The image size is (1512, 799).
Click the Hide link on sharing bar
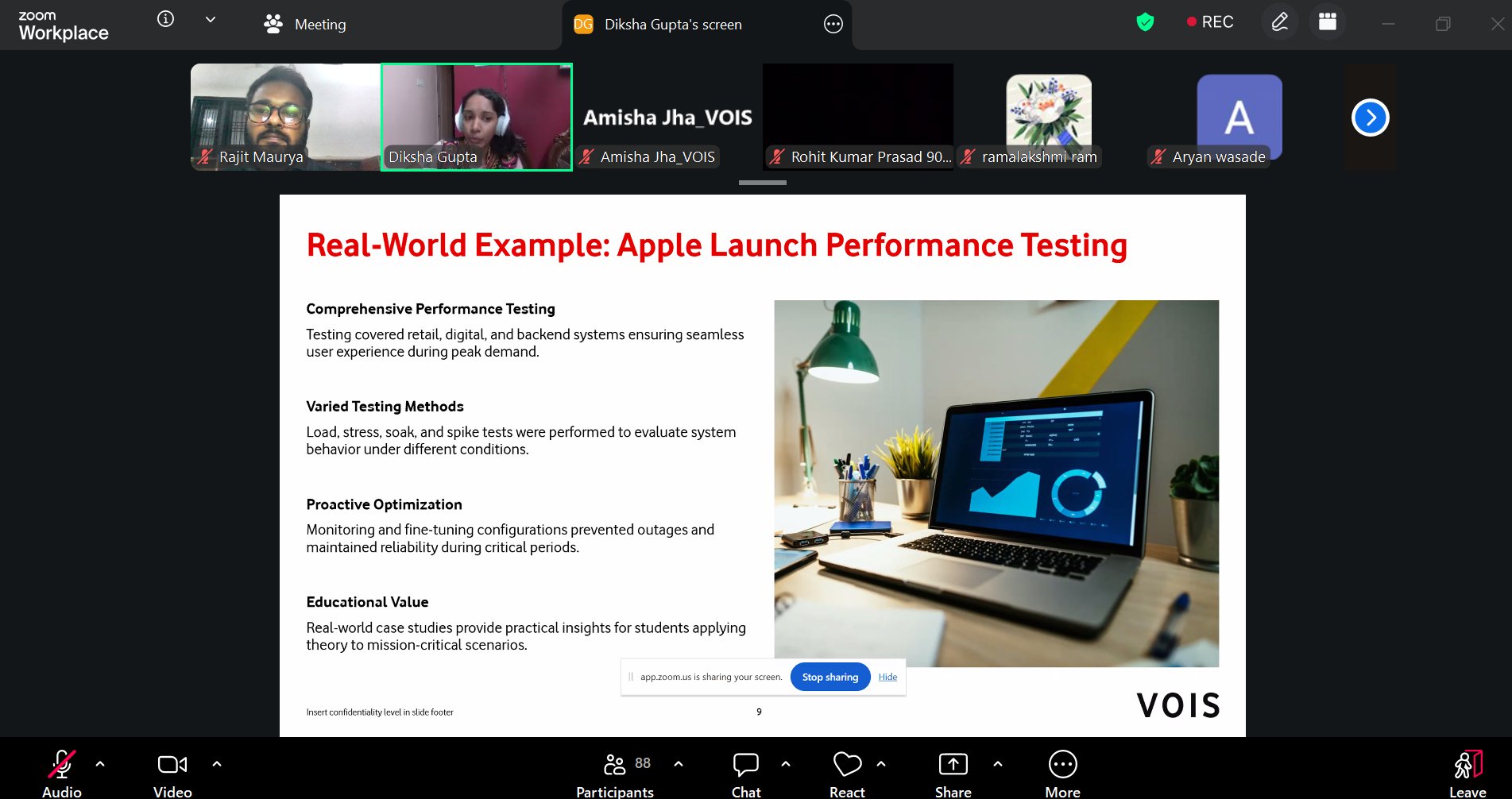(887, 677)
